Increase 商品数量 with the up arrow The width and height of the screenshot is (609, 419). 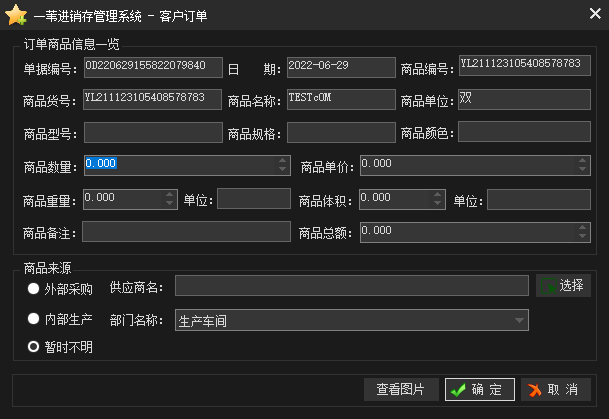[282, 160]
